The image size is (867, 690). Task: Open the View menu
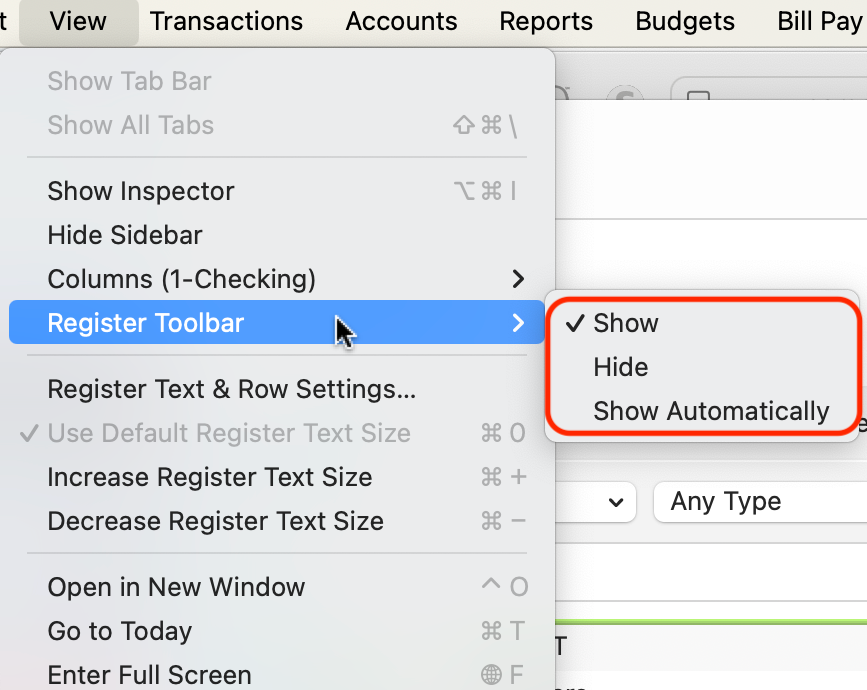[78, 22]
